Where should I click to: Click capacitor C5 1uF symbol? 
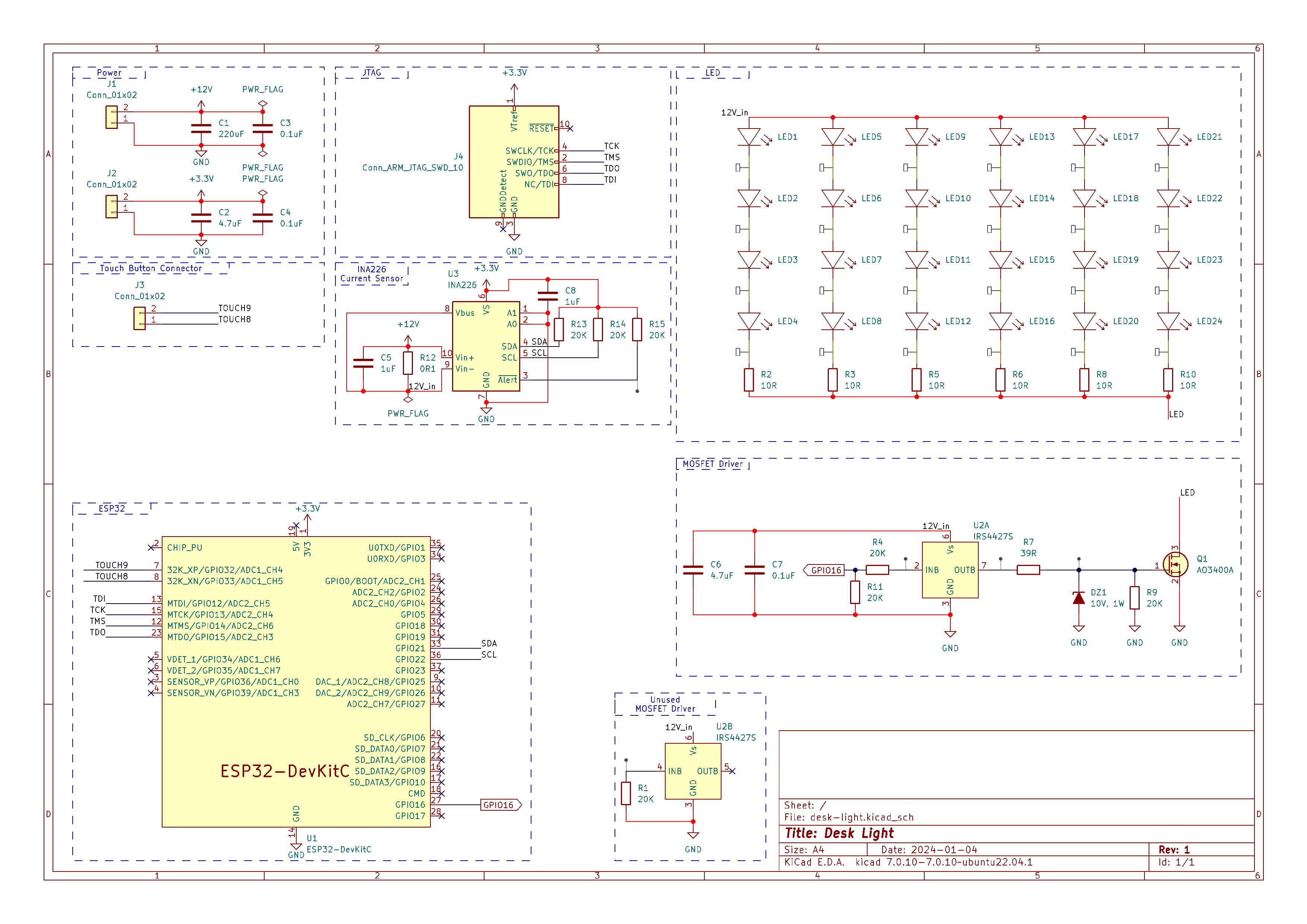pyautogui.click(x=363, y=363)
